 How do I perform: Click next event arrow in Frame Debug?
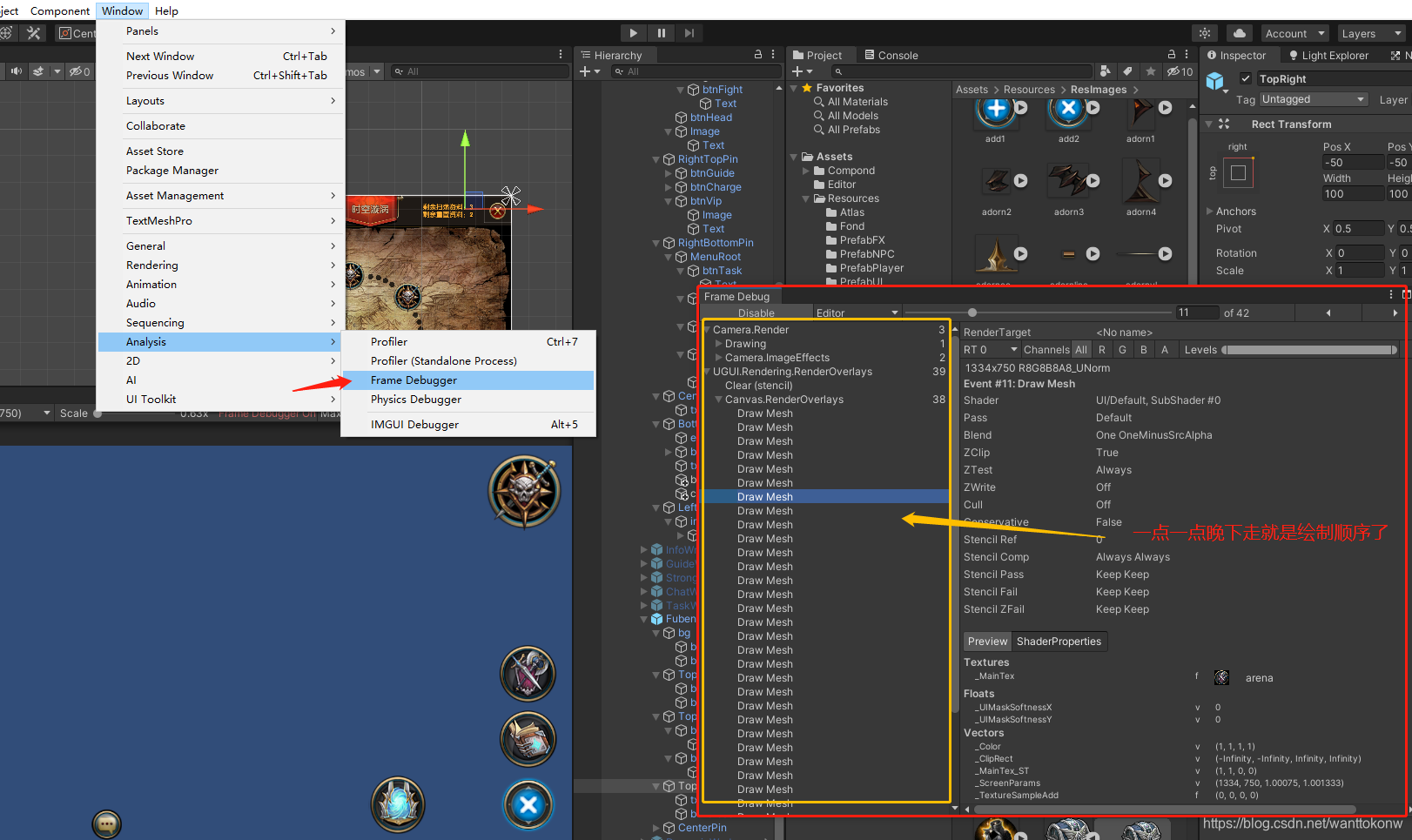coord(1395,312)
